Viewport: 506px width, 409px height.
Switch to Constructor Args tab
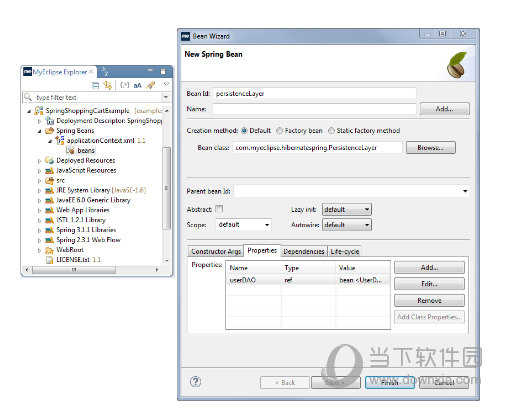click(216, 251)
